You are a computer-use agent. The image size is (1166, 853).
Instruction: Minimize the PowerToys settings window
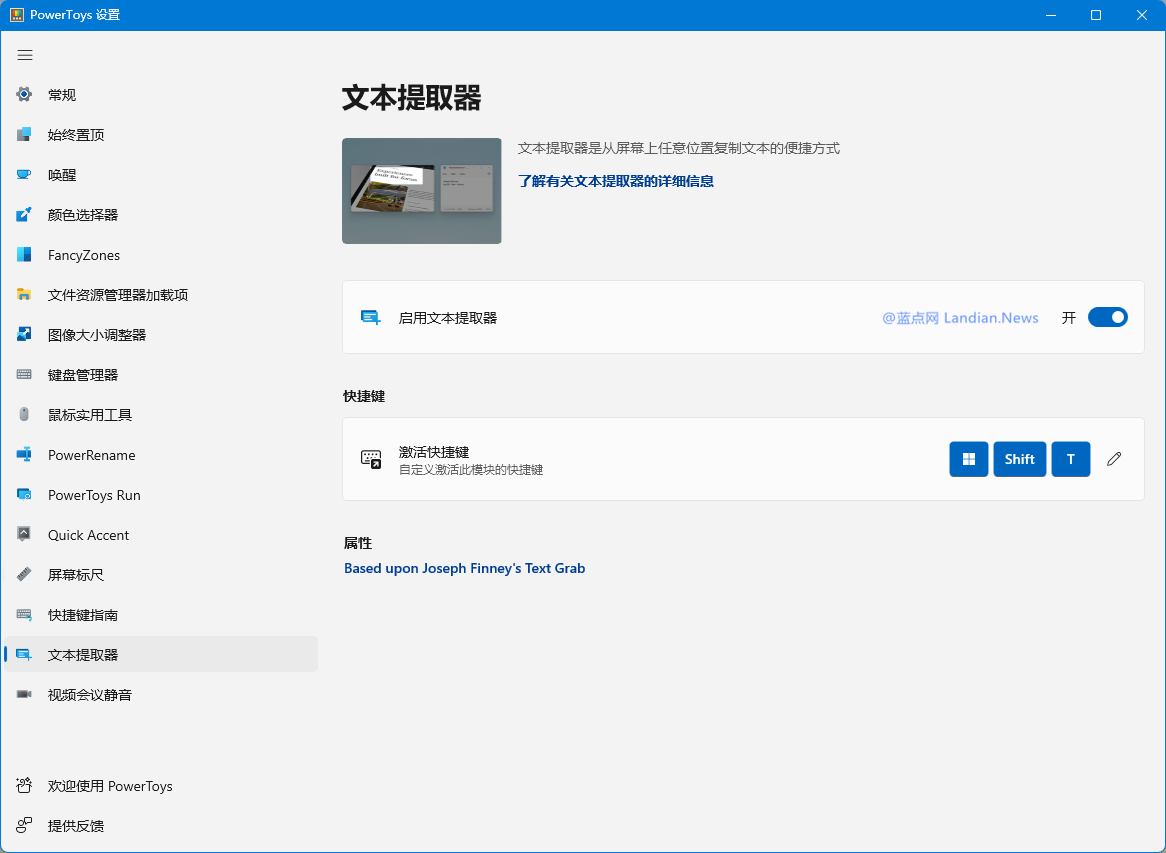pos(1051,15)
